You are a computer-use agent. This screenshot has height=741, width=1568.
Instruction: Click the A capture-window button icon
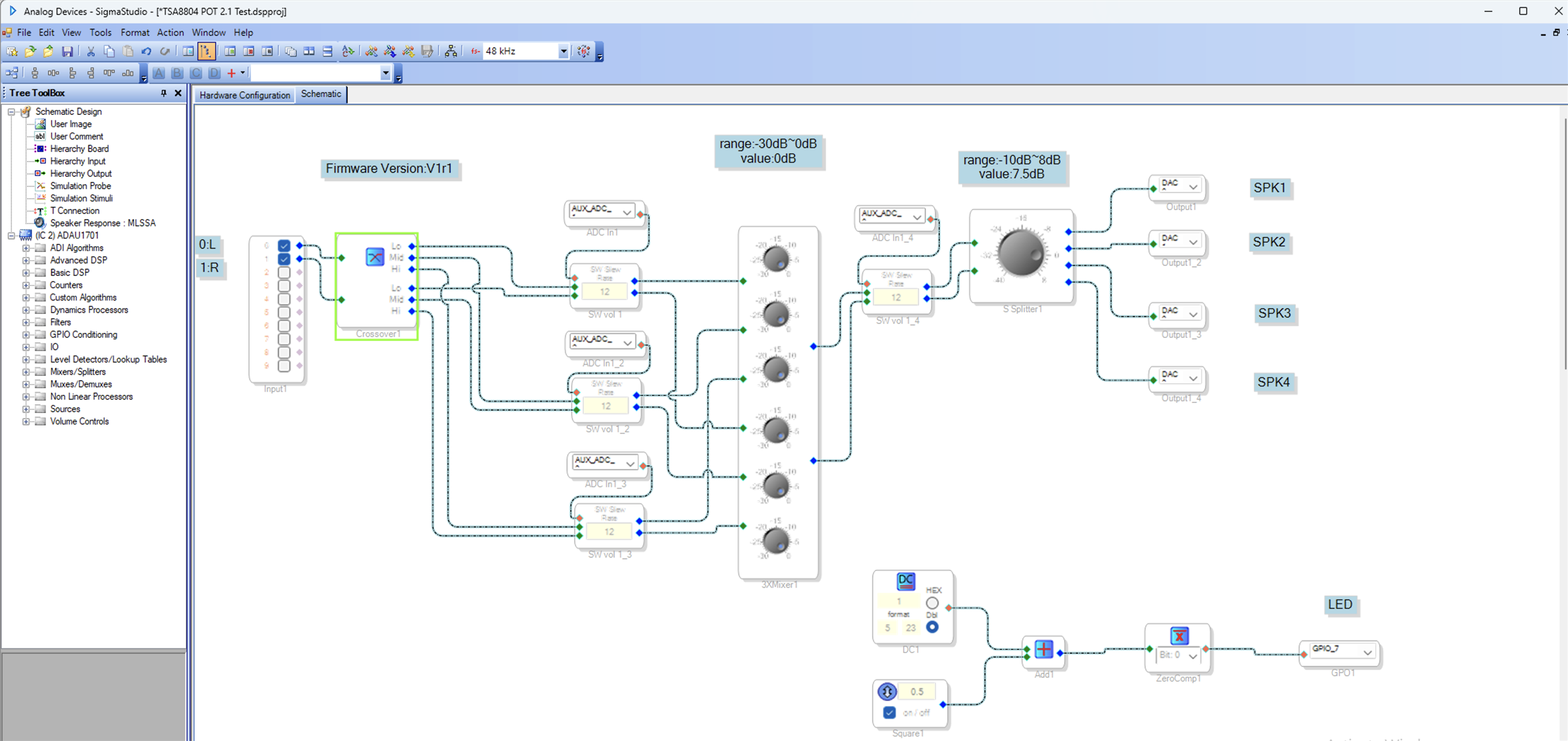click(159, 73)
